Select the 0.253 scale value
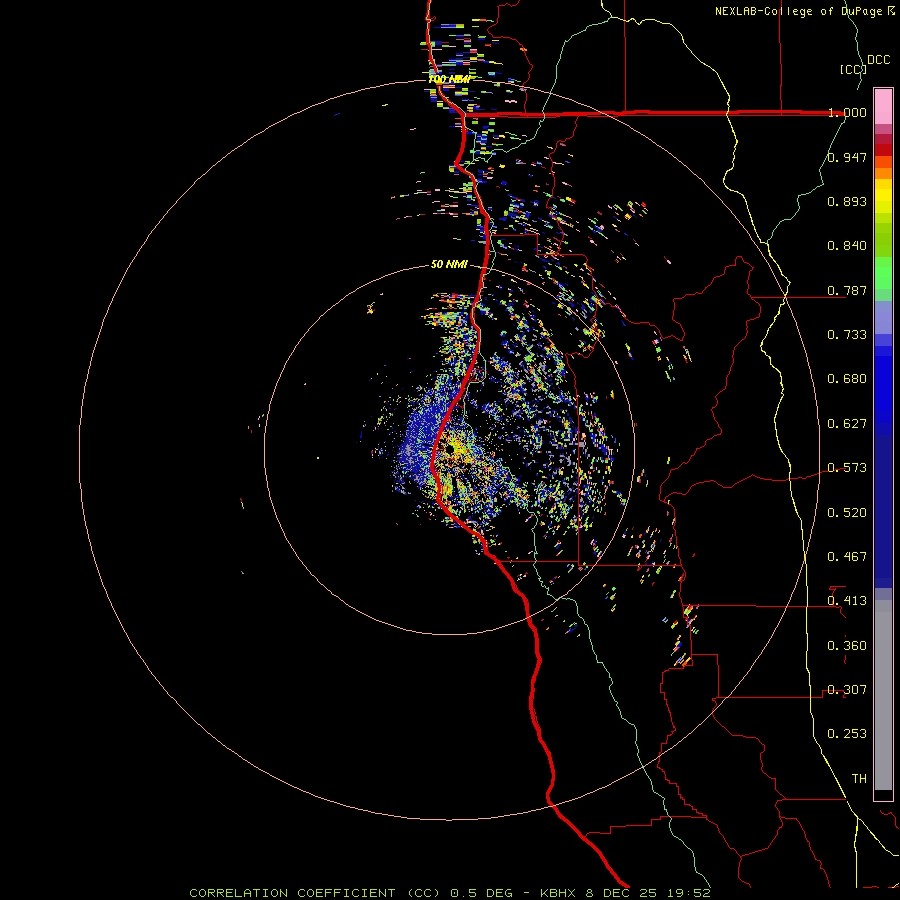The width and height of the screenshot is (900, 900). [847, 734]
